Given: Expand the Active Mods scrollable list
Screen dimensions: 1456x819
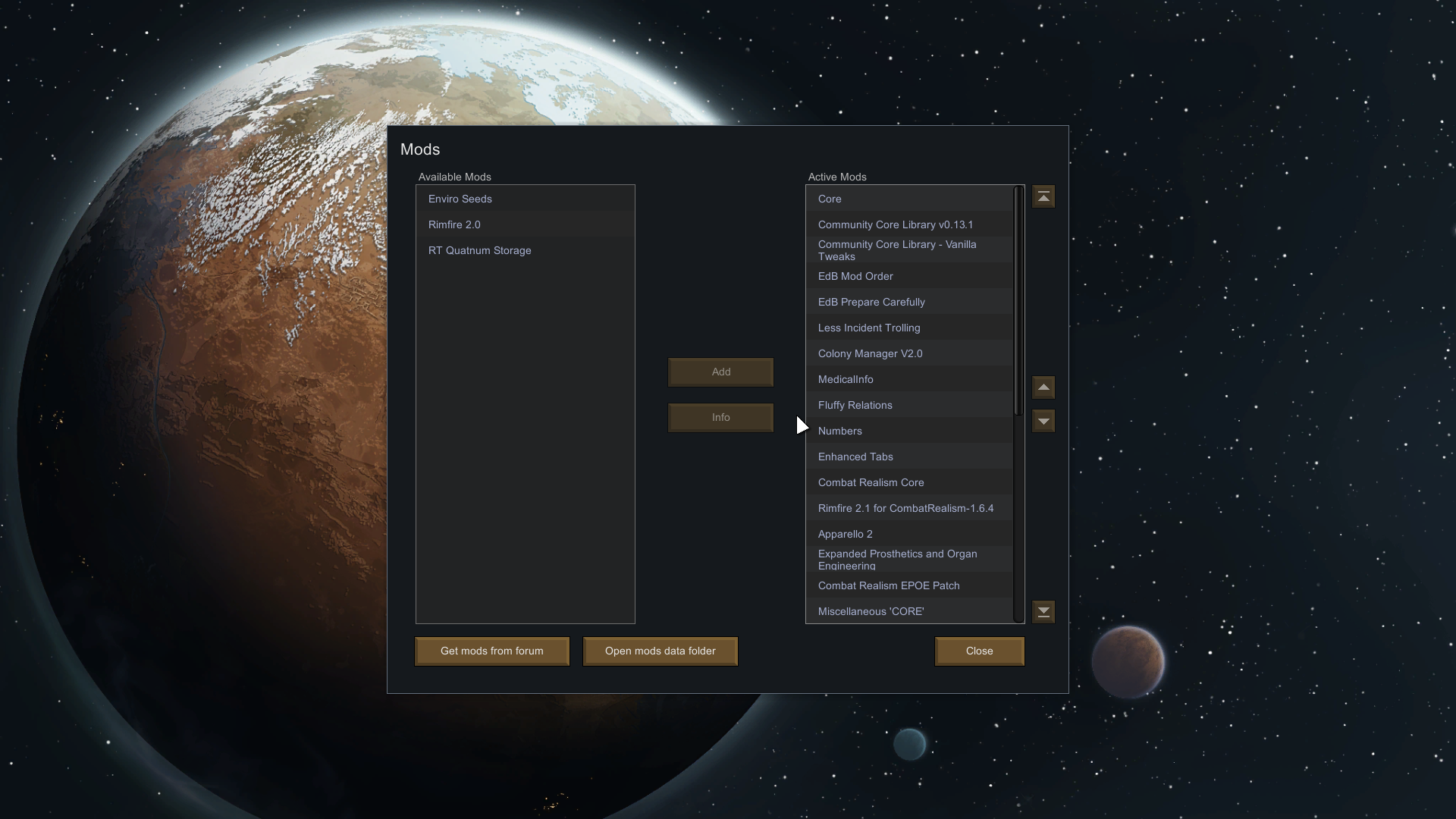Looking at the screenshot, I should 1043,612.
